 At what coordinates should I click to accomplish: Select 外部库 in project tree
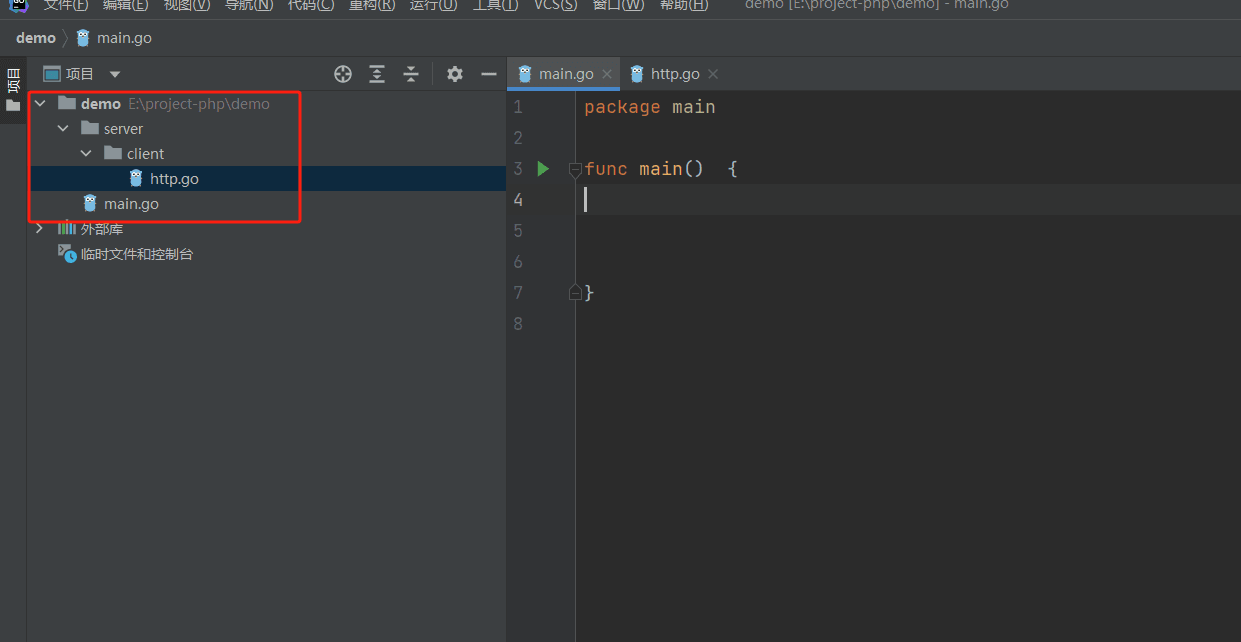pos(102,229)
